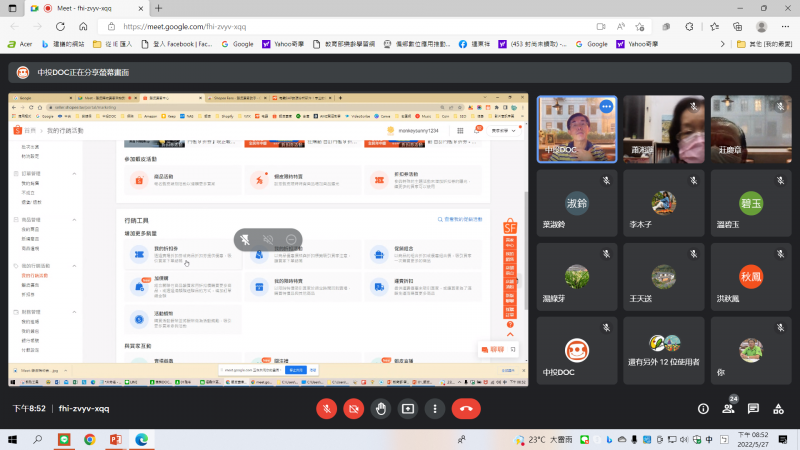Open Edge tab actions menu icon

(13, 8)
